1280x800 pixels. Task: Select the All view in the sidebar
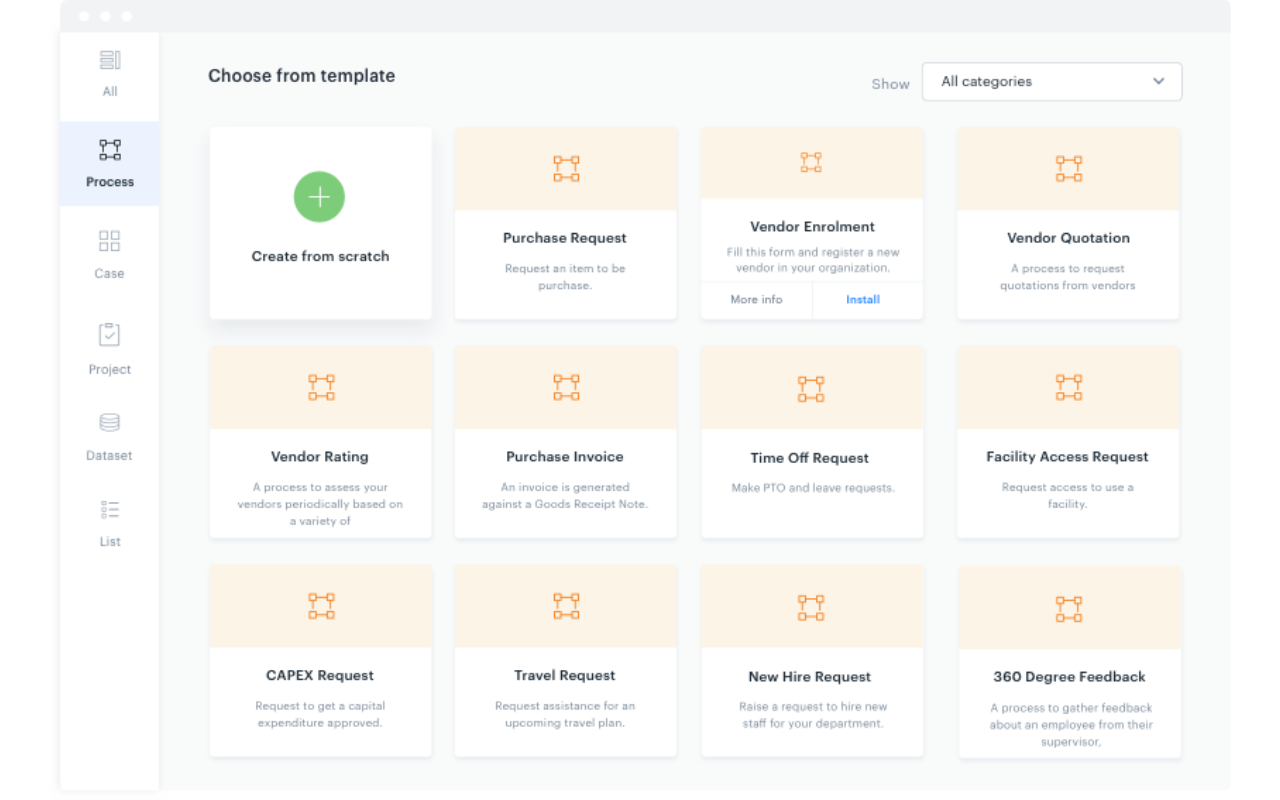pyautogui.click(x=109, y=75)
